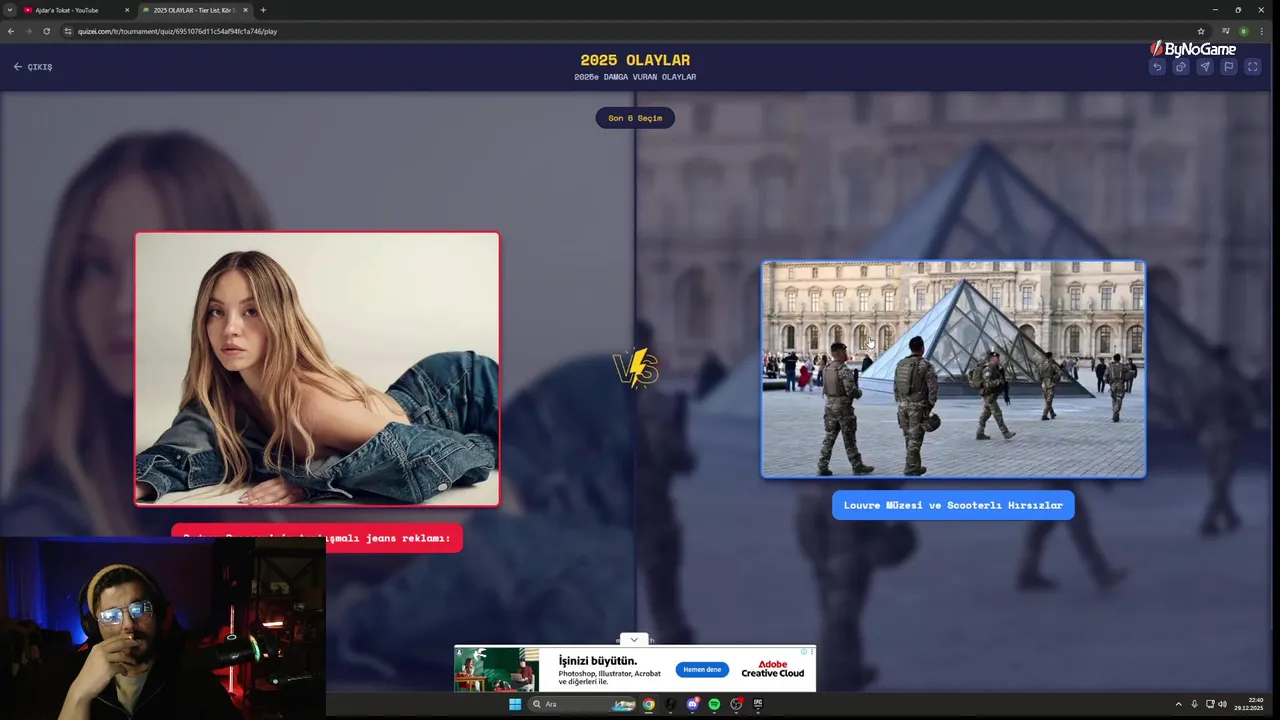Bookmark the page with the star icon
This screenshot has width=1280, height=720.
coord(1201,31)
